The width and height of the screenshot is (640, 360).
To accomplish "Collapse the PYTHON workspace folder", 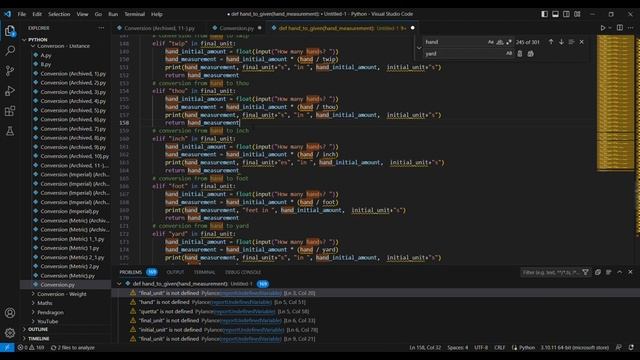I will coord(38,40).
